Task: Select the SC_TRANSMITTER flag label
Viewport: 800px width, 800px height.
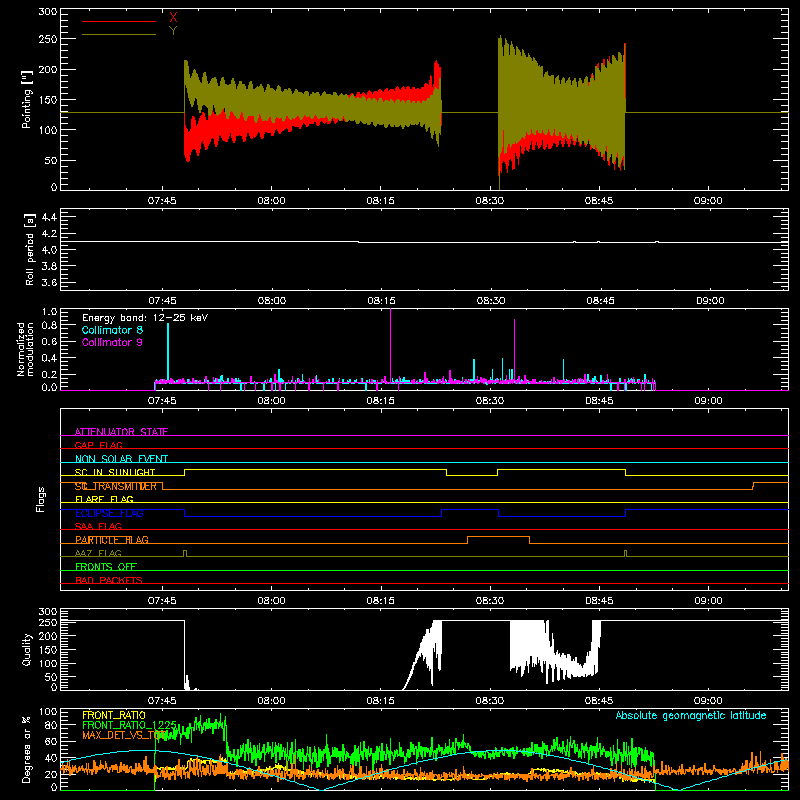Action: (116, 486)
